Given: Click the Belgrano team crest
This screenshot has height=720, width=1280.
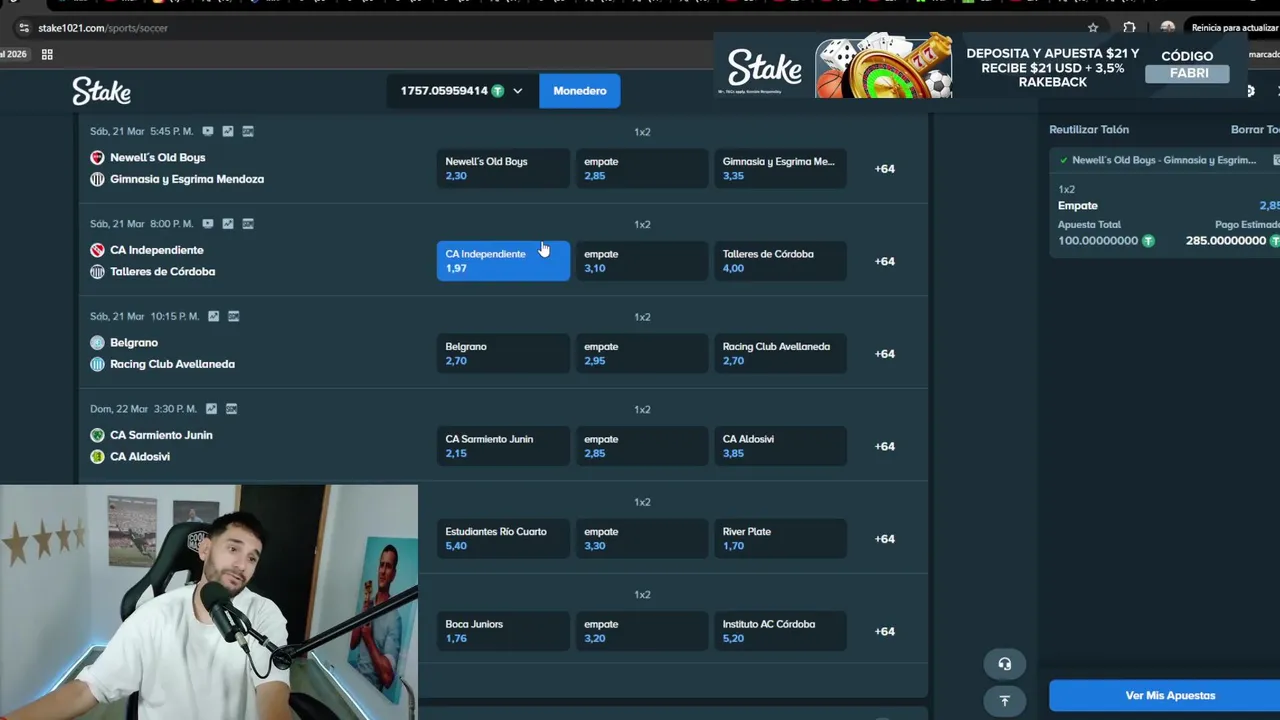Looking at the screenshot, I should click(97, 342).
